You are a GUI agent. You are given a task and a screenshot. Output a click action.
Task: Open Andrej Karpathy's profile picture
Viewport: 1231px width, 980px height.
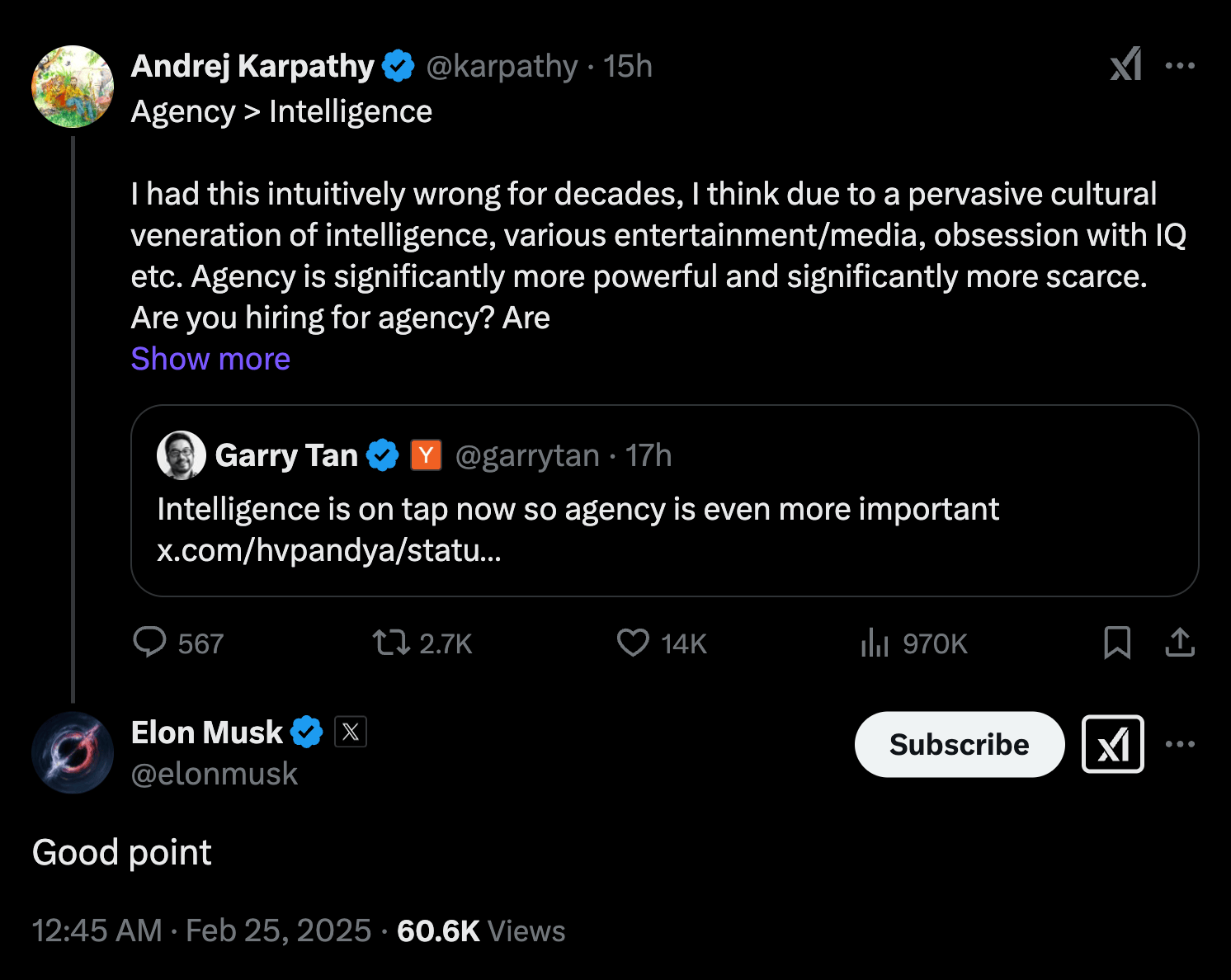[73, 87]
